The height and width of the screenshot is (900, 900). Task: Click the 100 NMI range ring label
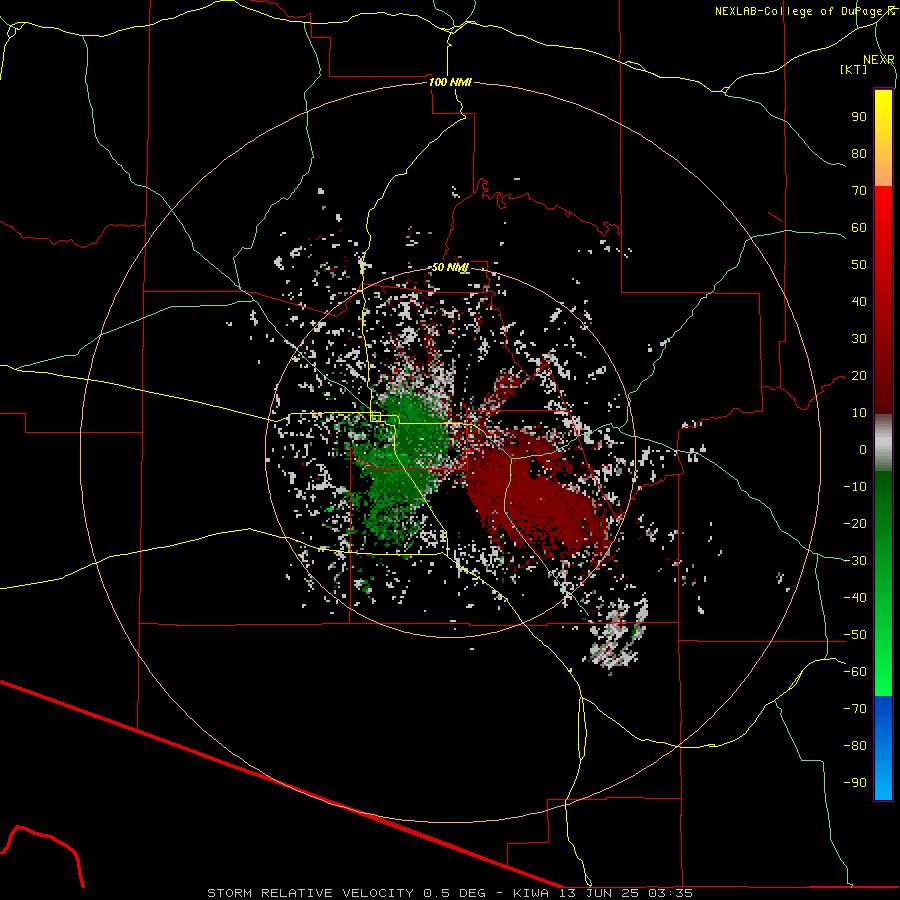click(x=450, y=82)
